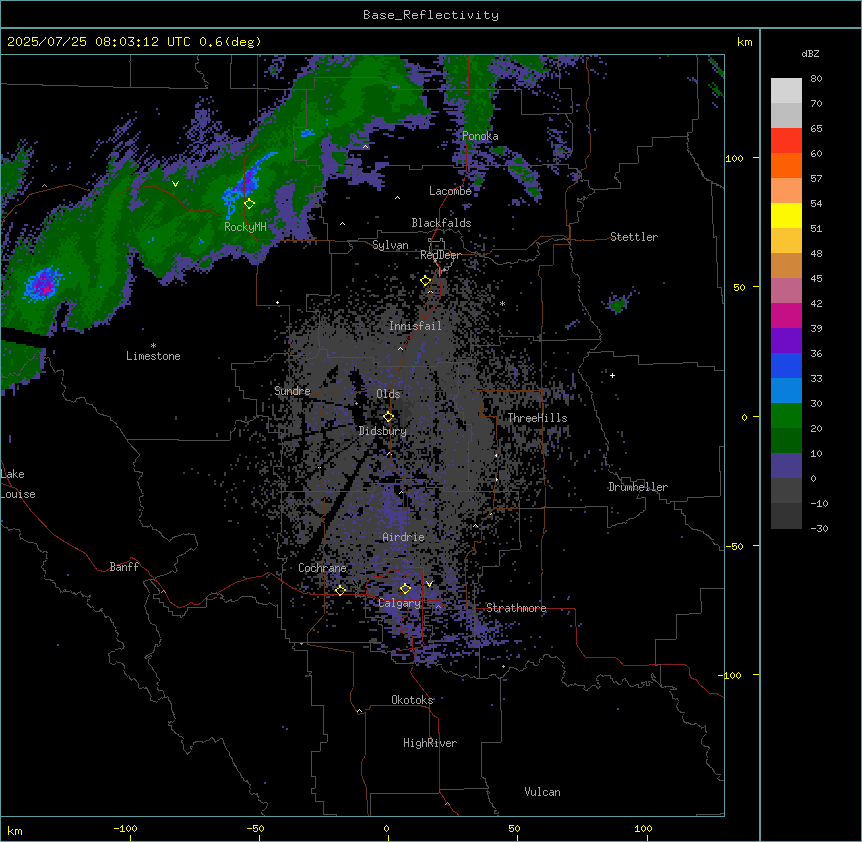Click the Strathmore label
The width and height of the screenshot is (862, 842).
[516, 608]
